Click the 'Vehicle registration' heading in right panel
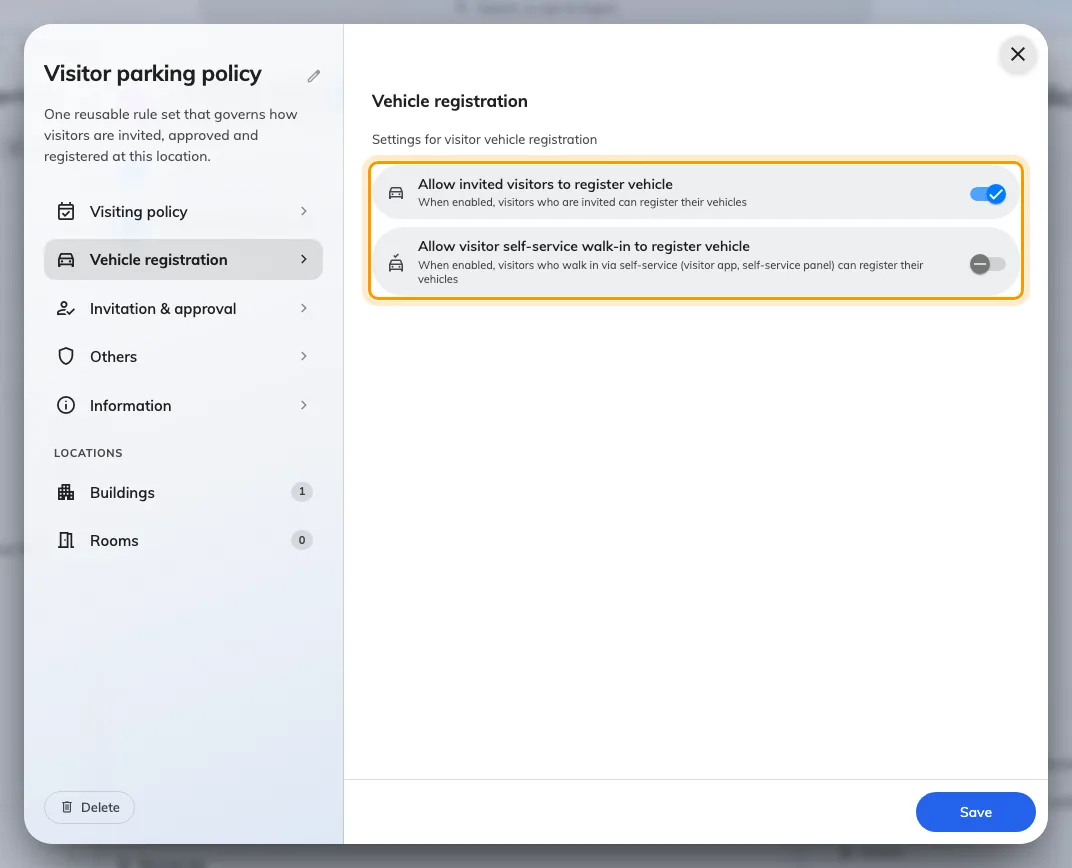This screenshot has width=1072, height=868. (450, 101)
